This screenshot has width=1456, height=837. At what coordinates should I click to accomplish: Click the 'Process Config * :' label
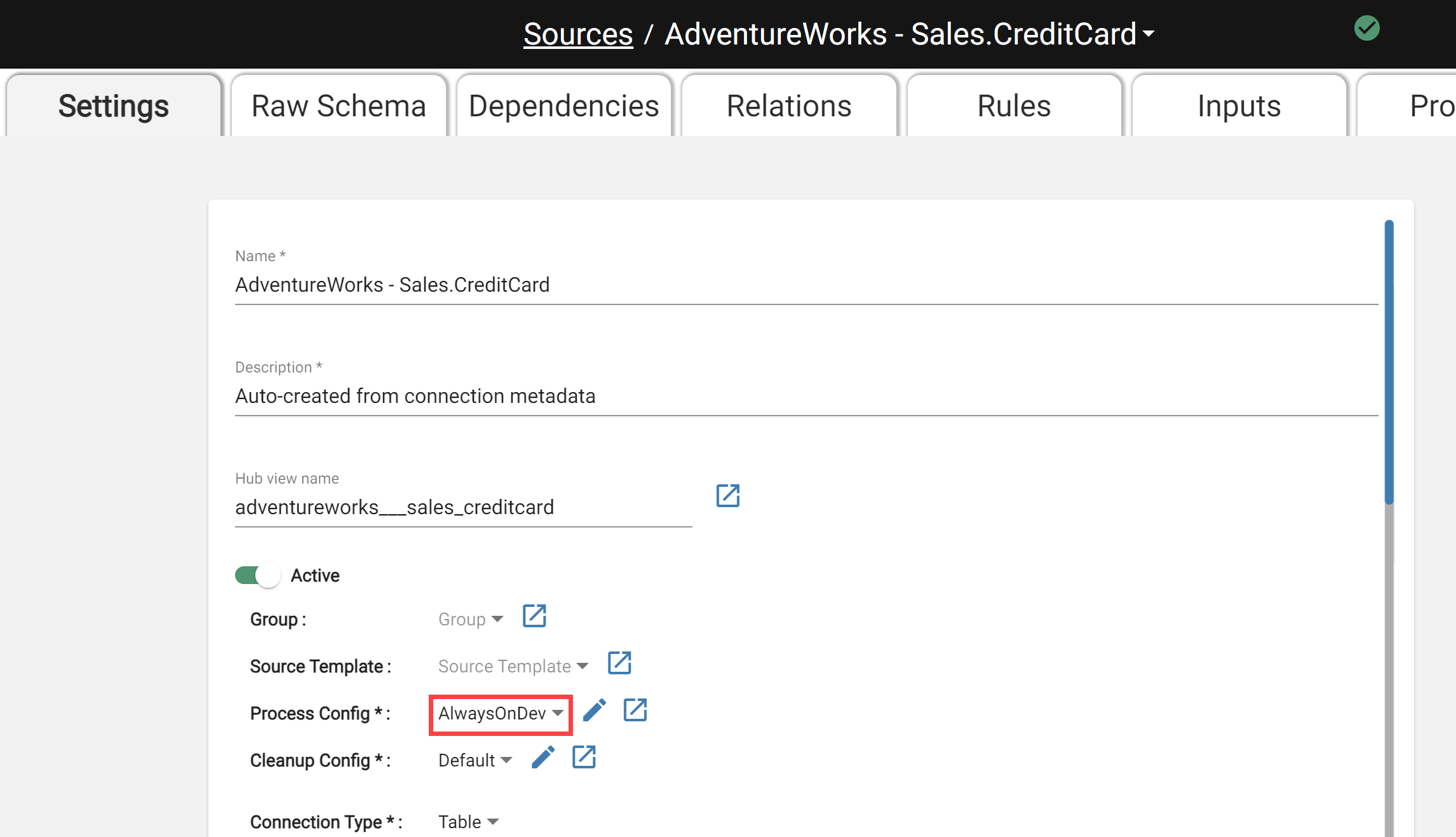coord(320,713)
